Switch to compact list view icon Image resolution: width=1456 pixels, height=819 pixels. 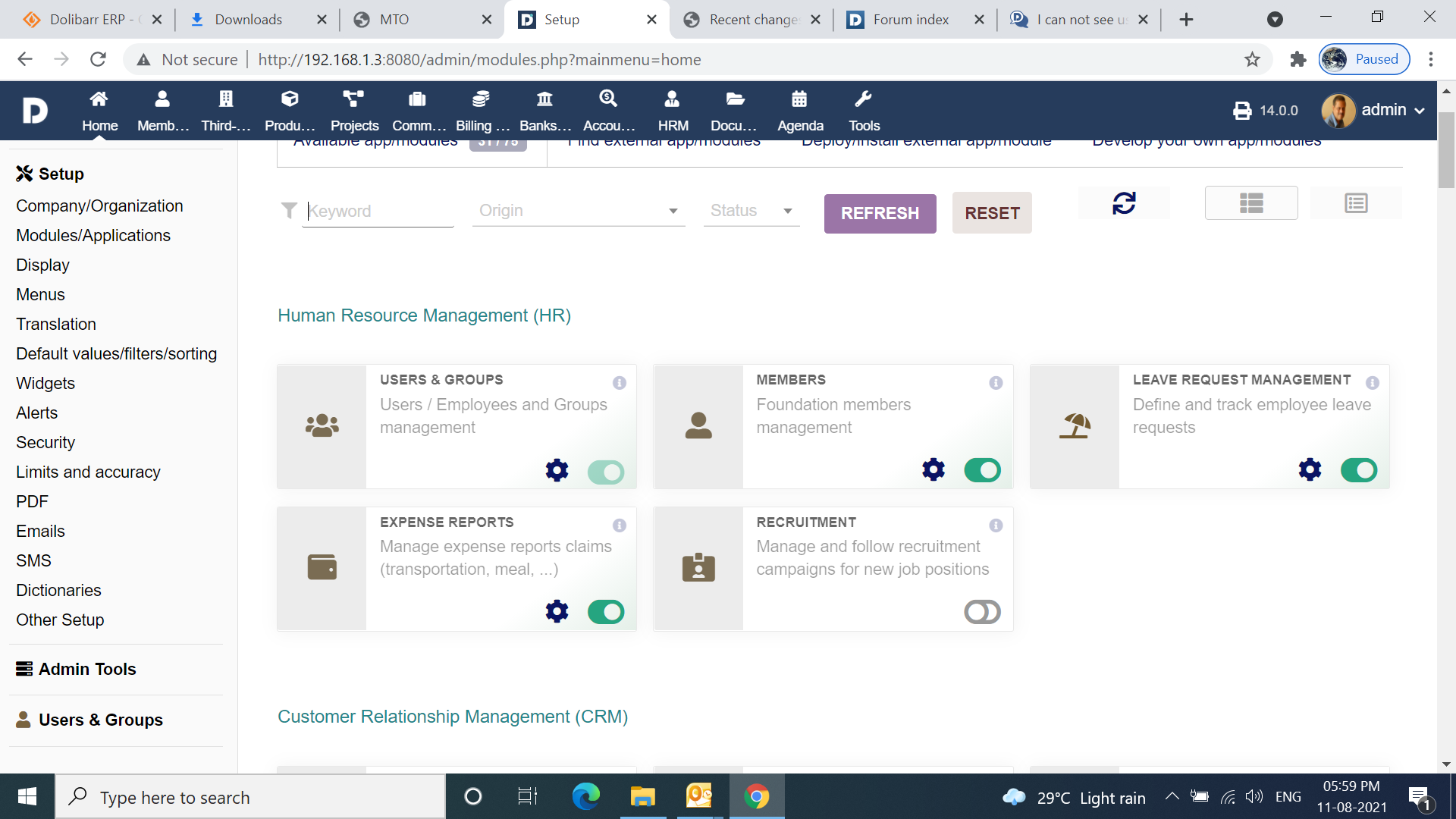[x=1356, y=203]
